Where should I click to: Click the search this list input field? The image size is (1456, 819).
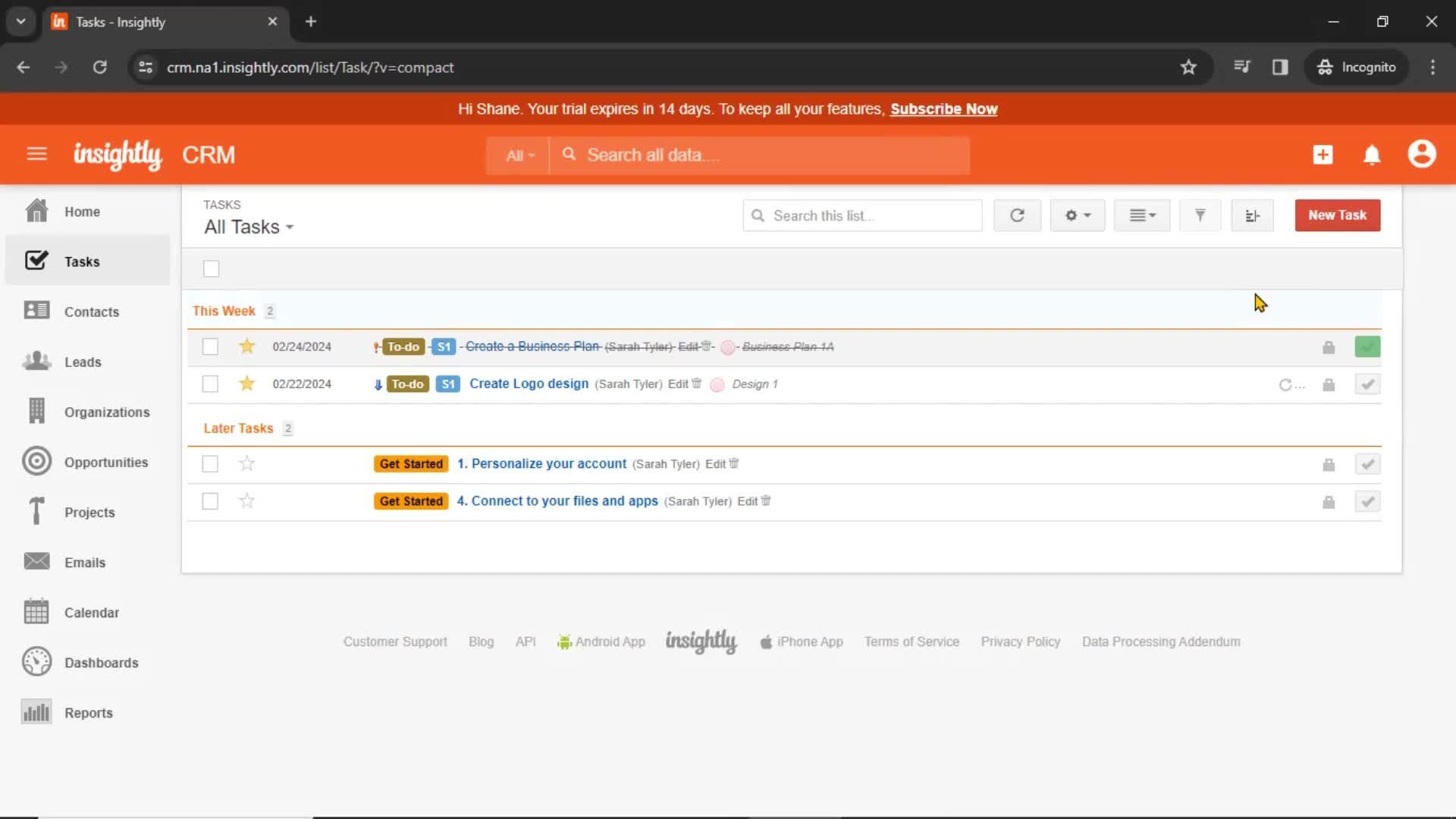[861, 215]
